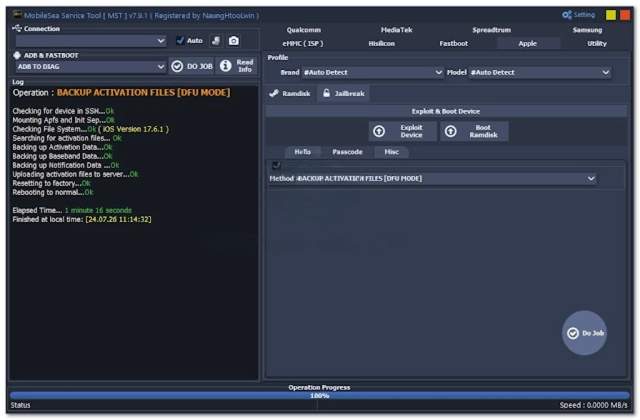
Task: Switch to the Qualcomm tab
Action: click(303, 30)
